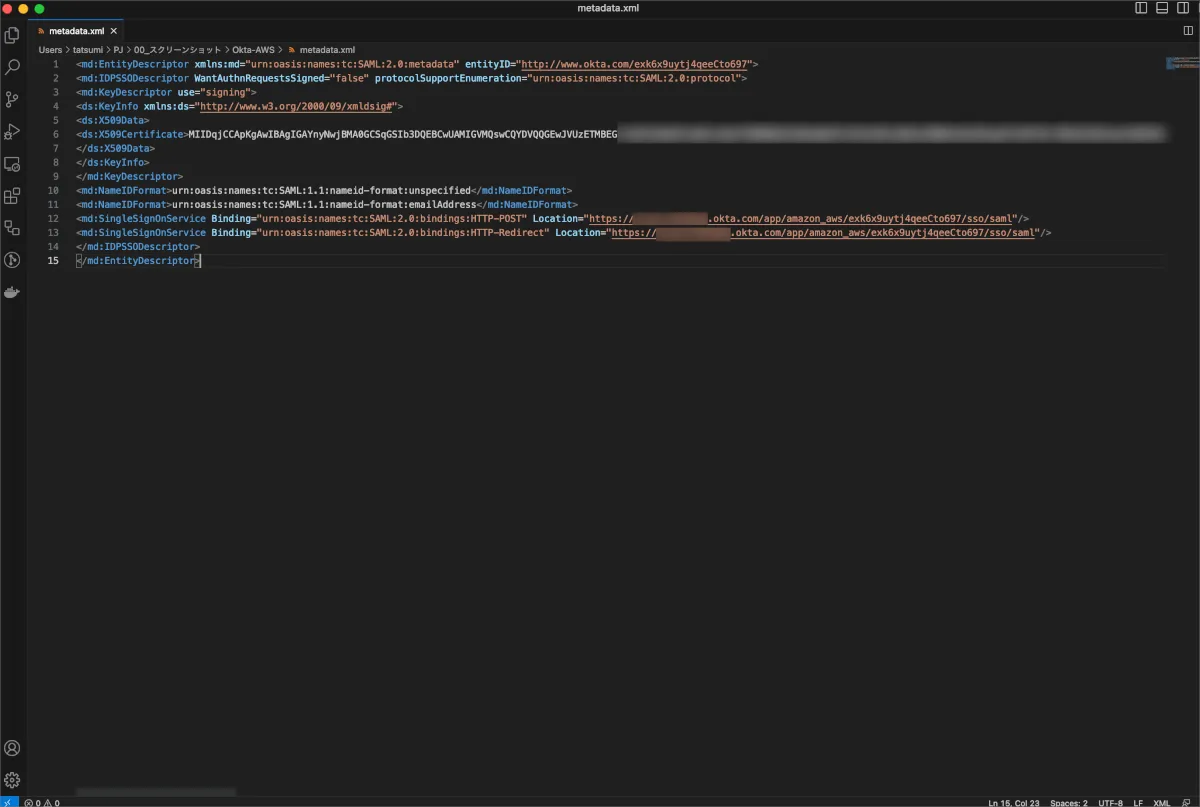This screenshot has height=807, width=1200.
Task: Change the UTF-8 encoding in status bar
Action: pyautogui.click(x=1110, y=802)
